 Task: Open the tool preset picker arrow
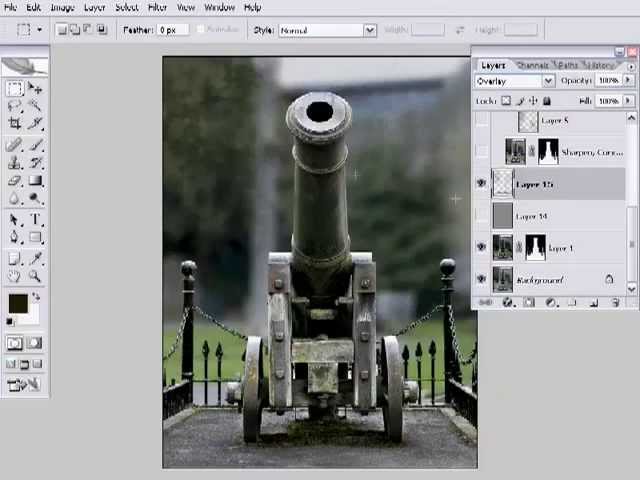point(40,29)
